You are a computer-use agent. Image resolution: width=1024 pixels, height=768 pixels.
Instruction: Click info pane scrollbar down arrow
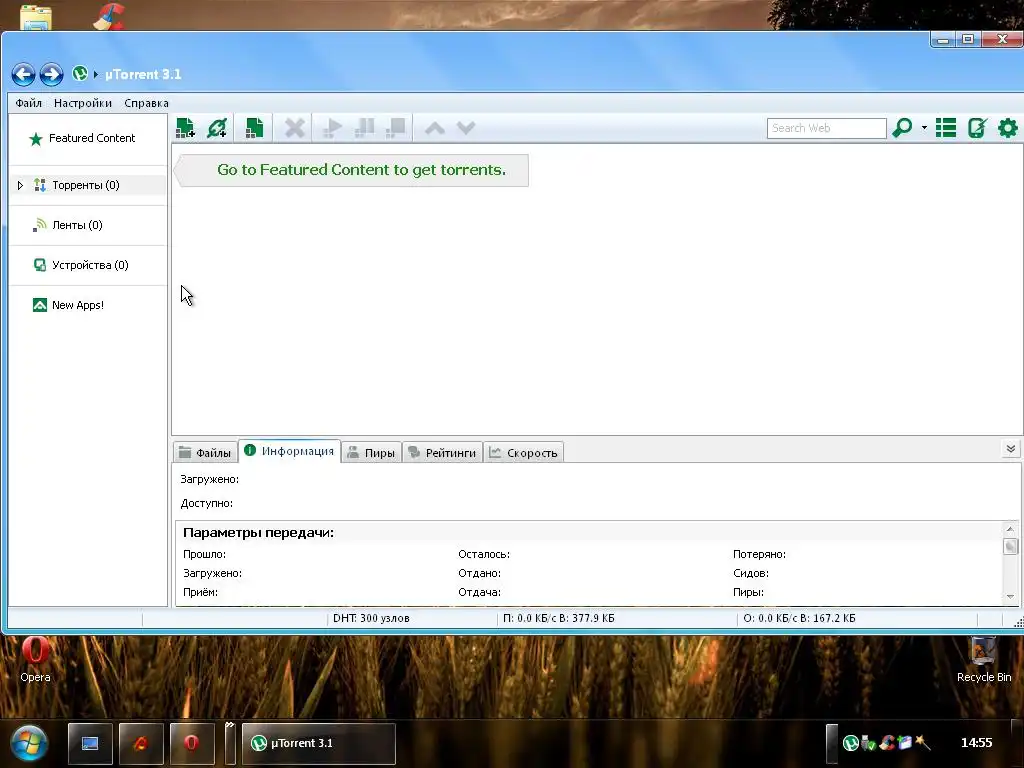(x=1010, y=596)
